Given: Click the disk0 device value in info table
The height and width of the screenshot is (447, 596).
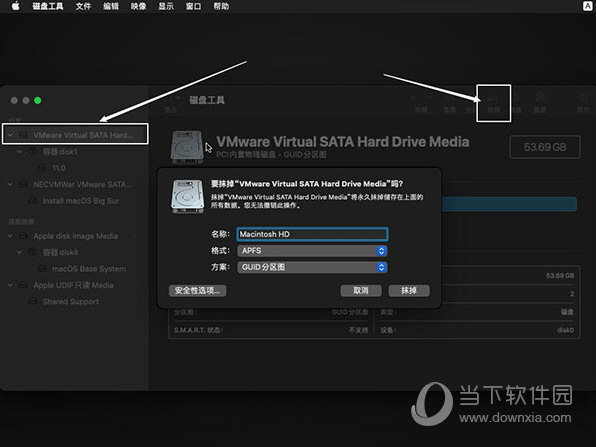Looking at the screenshot, I should click(565, 330).
